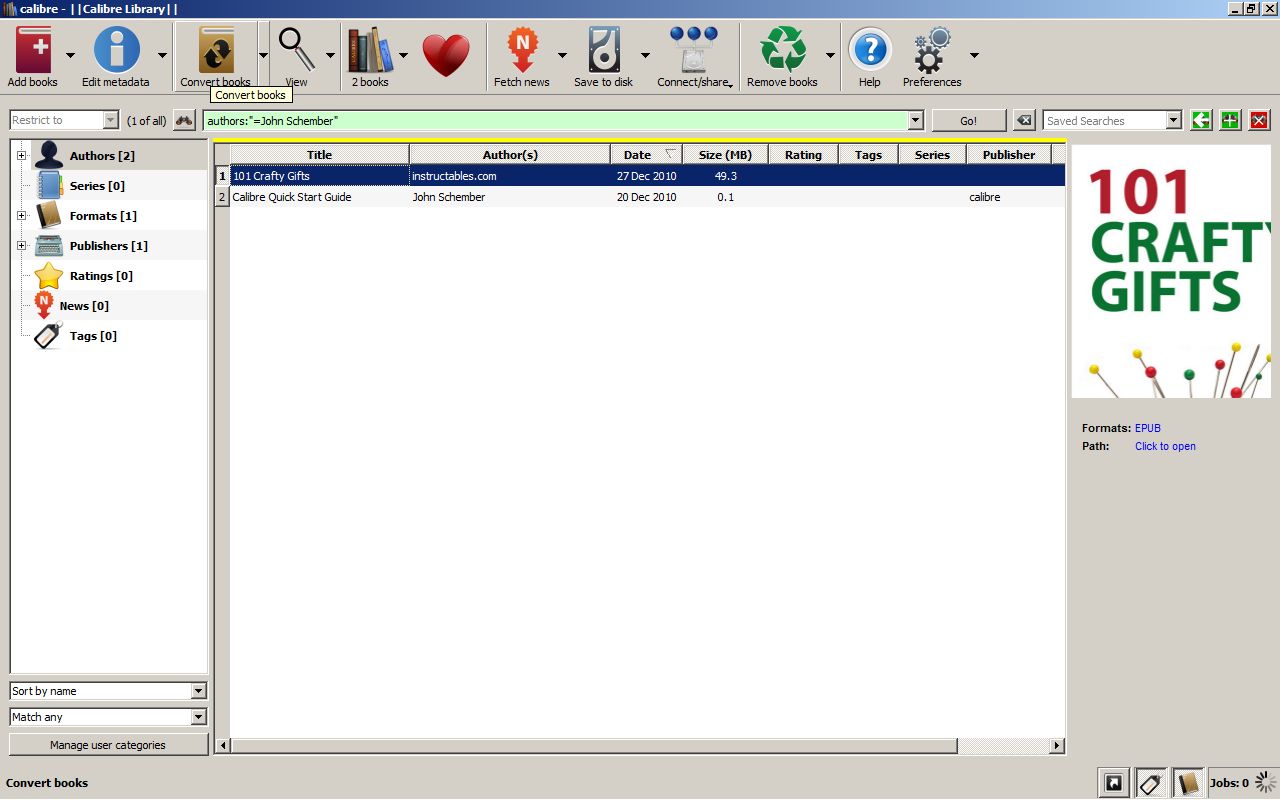Click the horizontal scrollbar left arrow
The image size is (1280, 800).
coord(223,746)
